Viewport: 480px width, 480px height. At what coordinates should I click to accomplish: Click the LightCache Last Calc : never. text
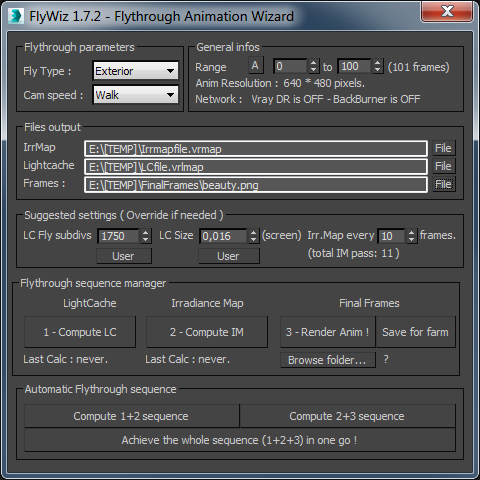65,359
